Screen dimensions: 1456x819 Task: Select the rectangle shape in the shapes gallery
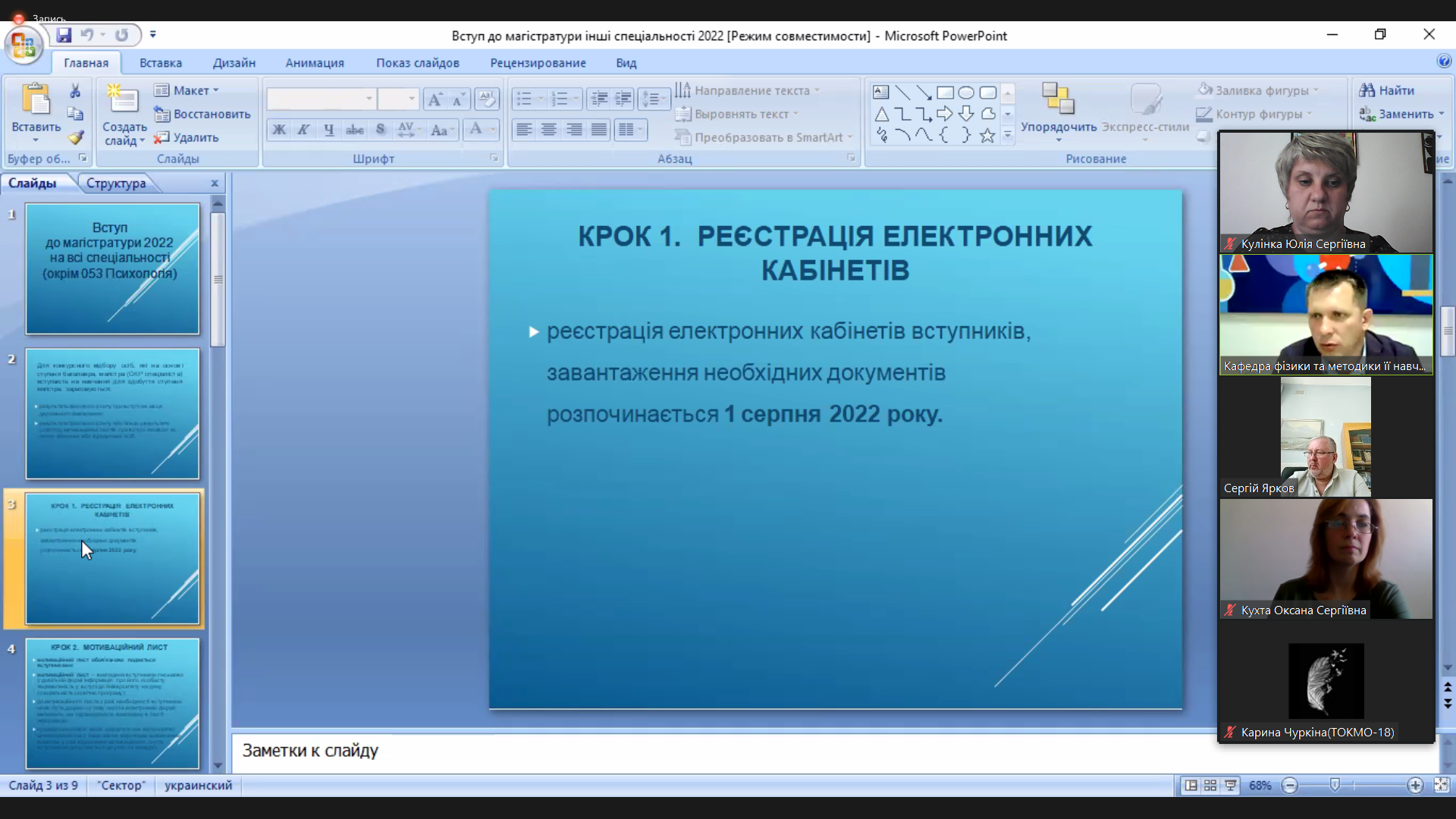point(945,93)
